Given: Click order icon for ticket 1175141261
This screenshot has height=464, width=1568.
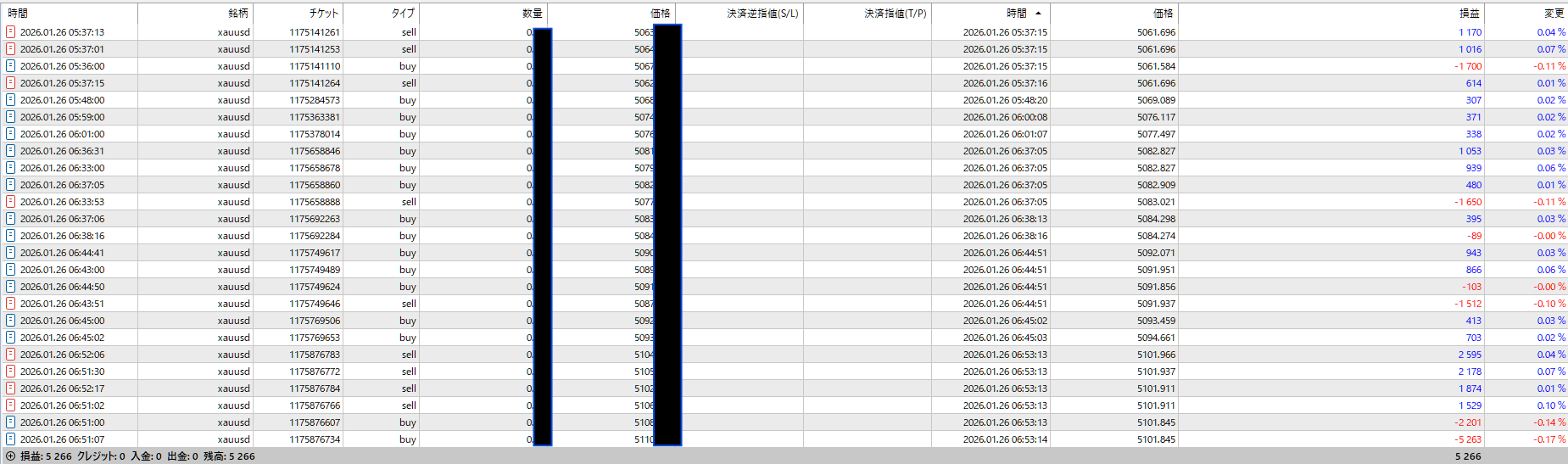Looking at the screenshot, I should point(10,31).
